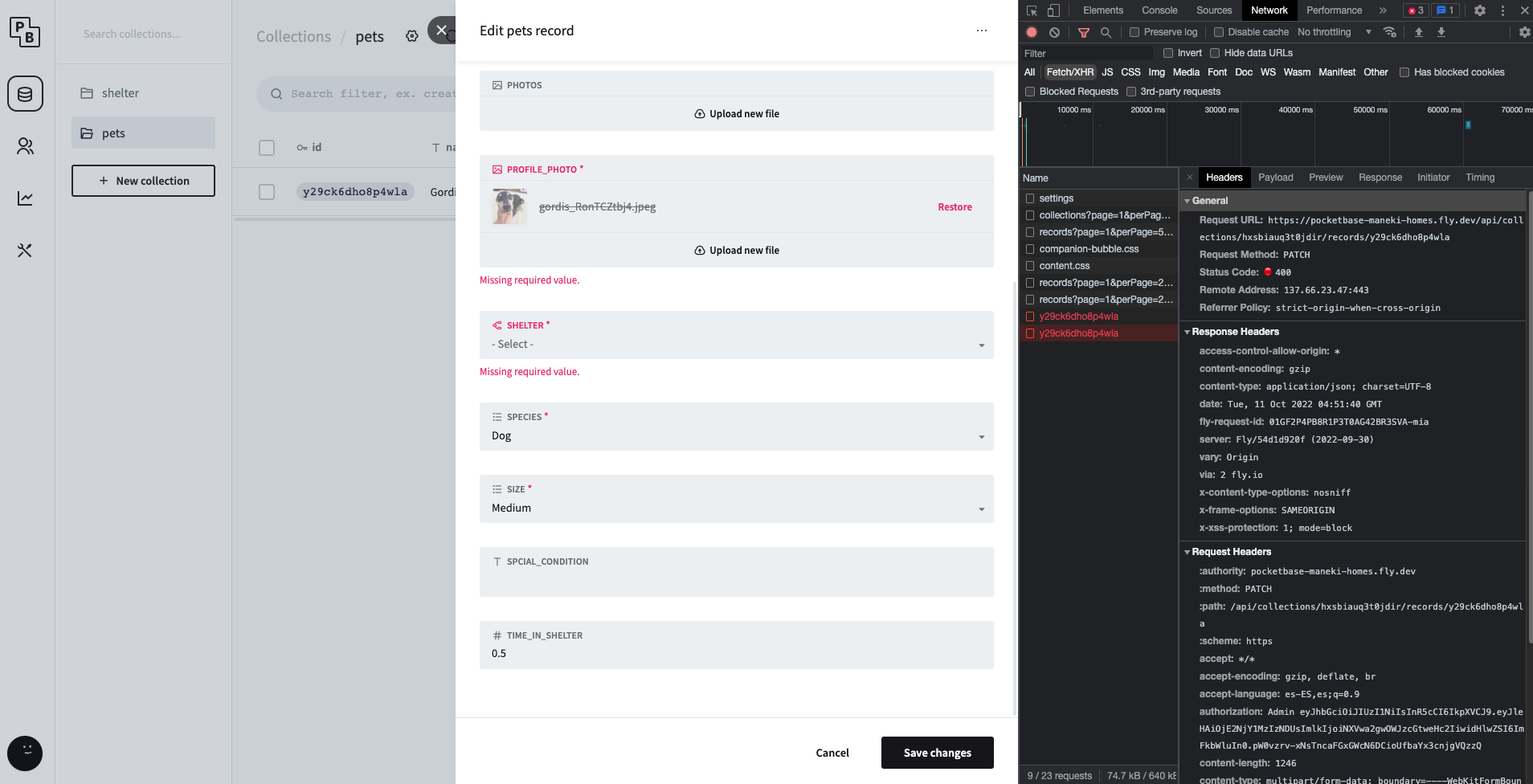The width and height of the screenshot is (1533, 784).
Task: Open the SPECIES dropdown showing Dog
Action: click(737, 427)
